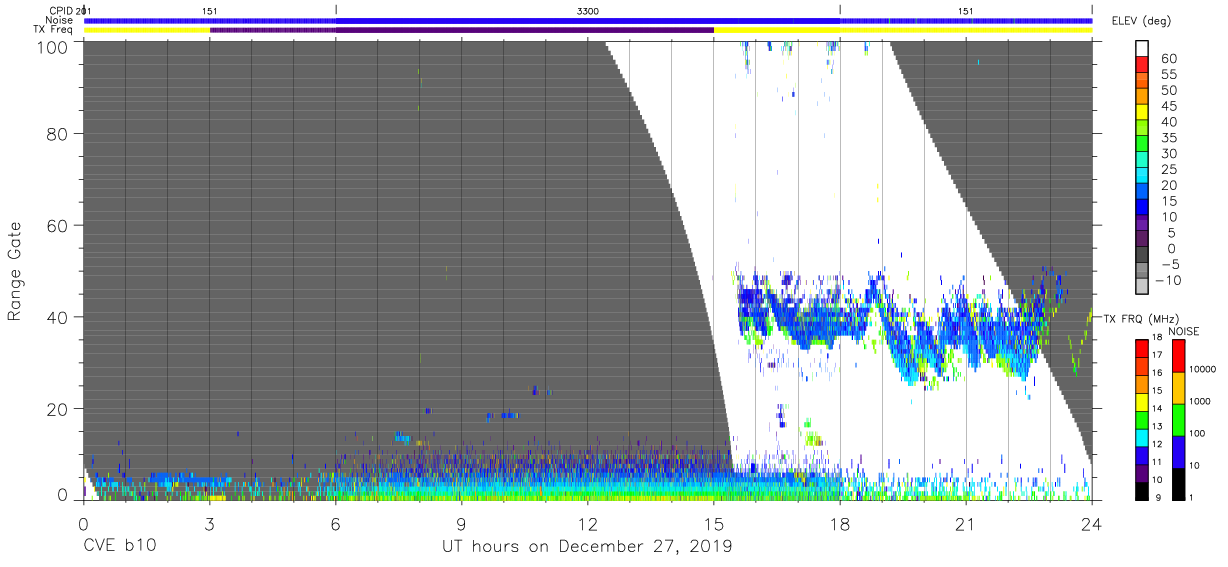Click the ELEV colorbar label '30'
1228x567 pixels.
pyautogui.click(x=1169, y=154)
